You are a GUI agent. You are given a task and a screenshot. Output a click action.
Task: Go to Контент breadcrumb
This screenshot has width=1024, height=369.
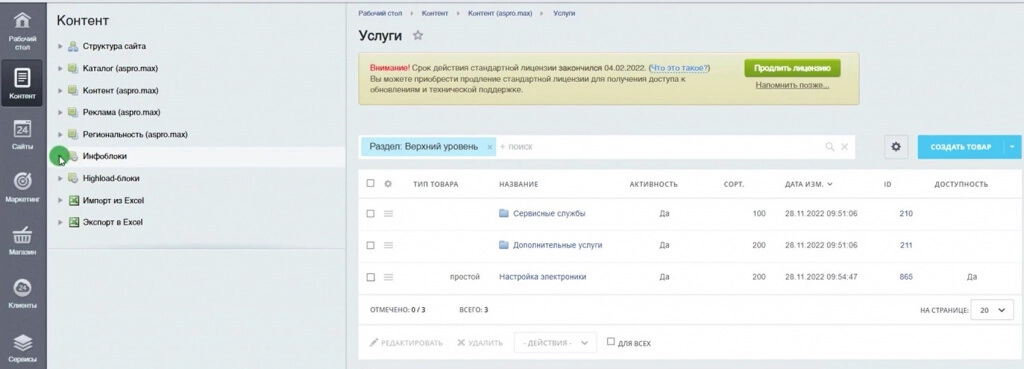435,13
